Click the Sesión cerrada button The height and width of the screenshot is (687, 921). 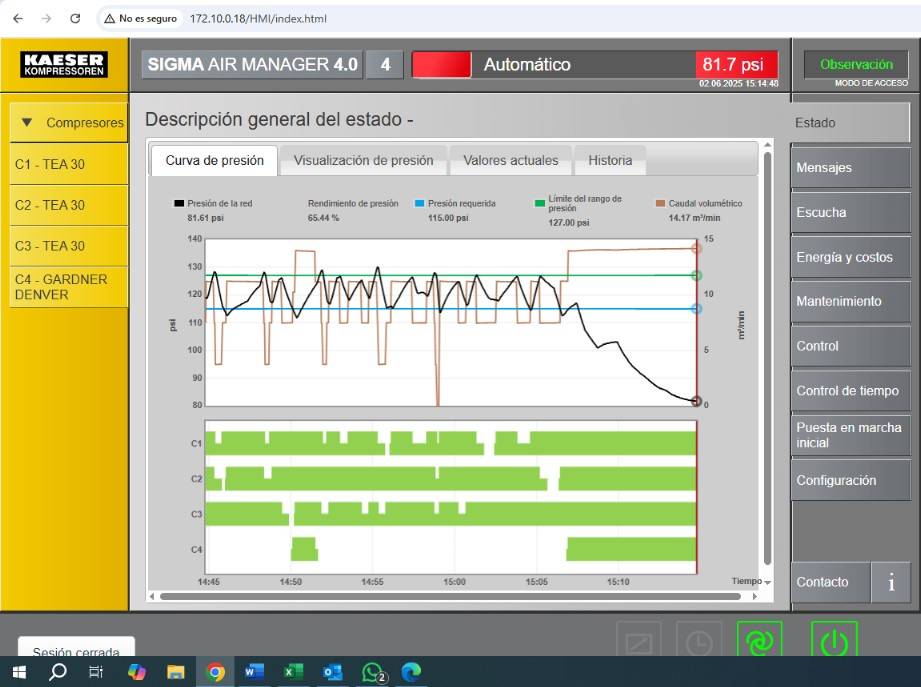[76, 646]
